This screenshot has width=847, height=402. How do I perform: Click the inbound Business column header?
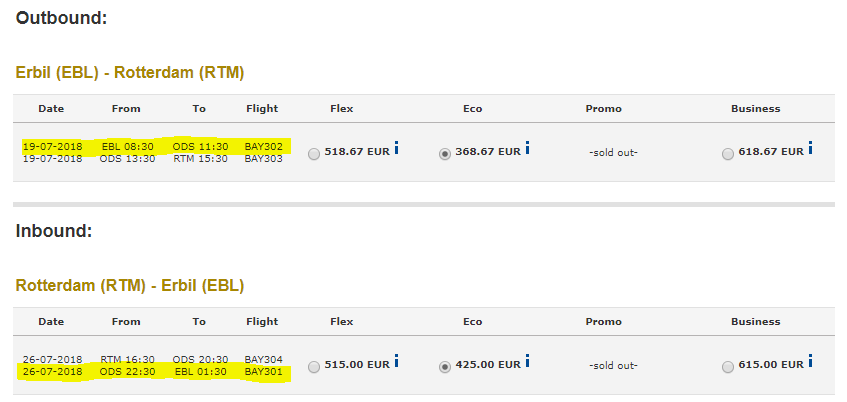click(756, 321)
